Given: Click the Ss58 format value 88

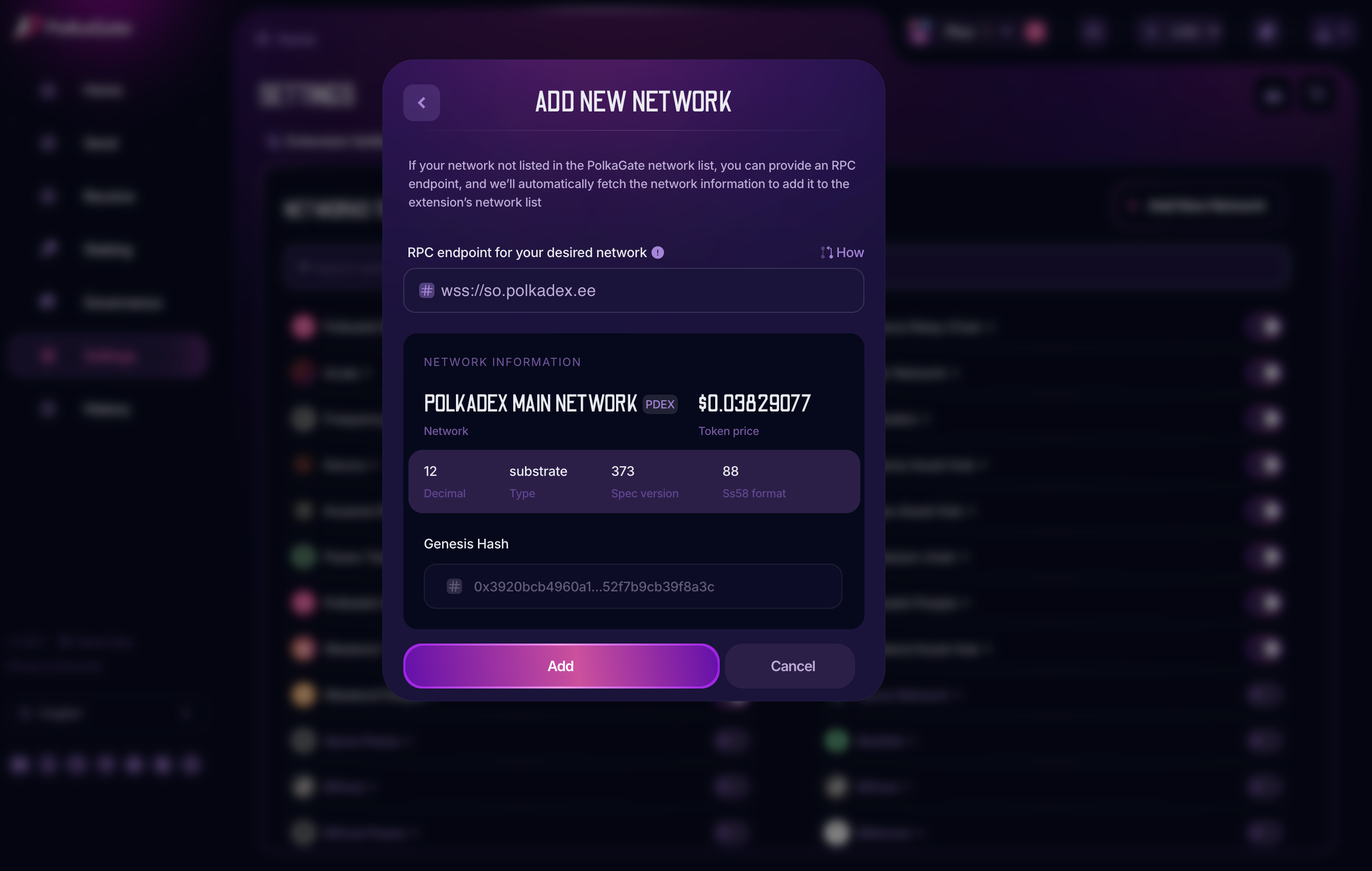Looking at the screenshot, I should [730, 471].
